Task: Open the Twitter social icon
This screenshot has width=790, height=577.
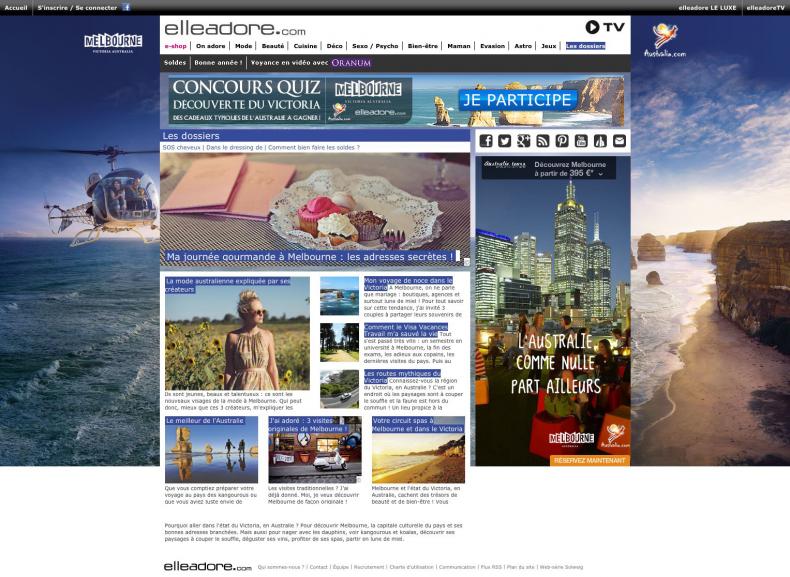Action: pos(505,141)
